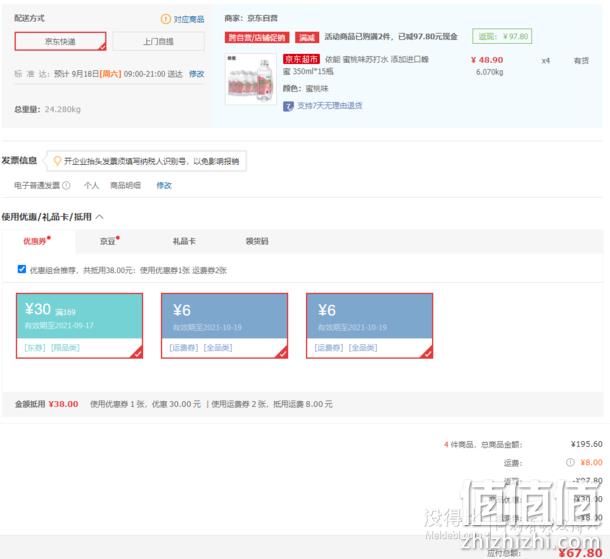Click 商家：京东自营 merchant text
610x559 pixels.
tap(251, 18)
